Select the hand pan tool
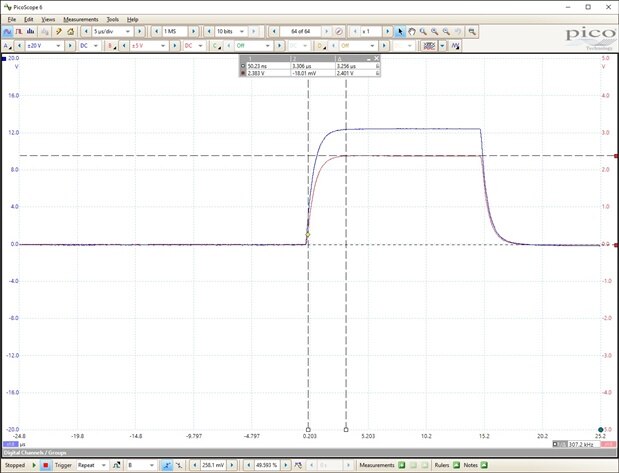The width and height of the screenshot is (619, 473). click(x=412, y=32)
